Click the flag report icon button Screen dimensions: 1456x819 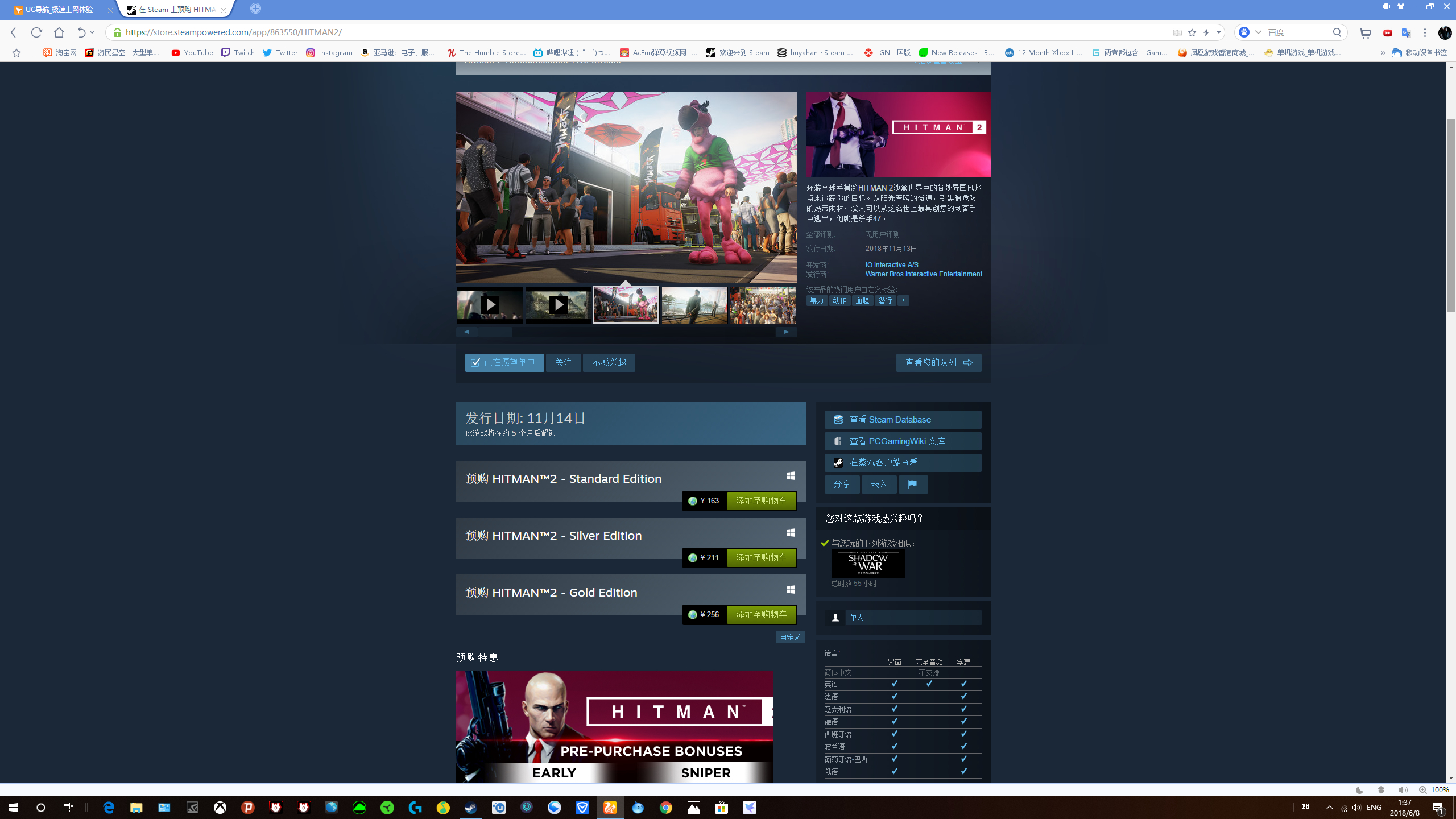(913, 484)
